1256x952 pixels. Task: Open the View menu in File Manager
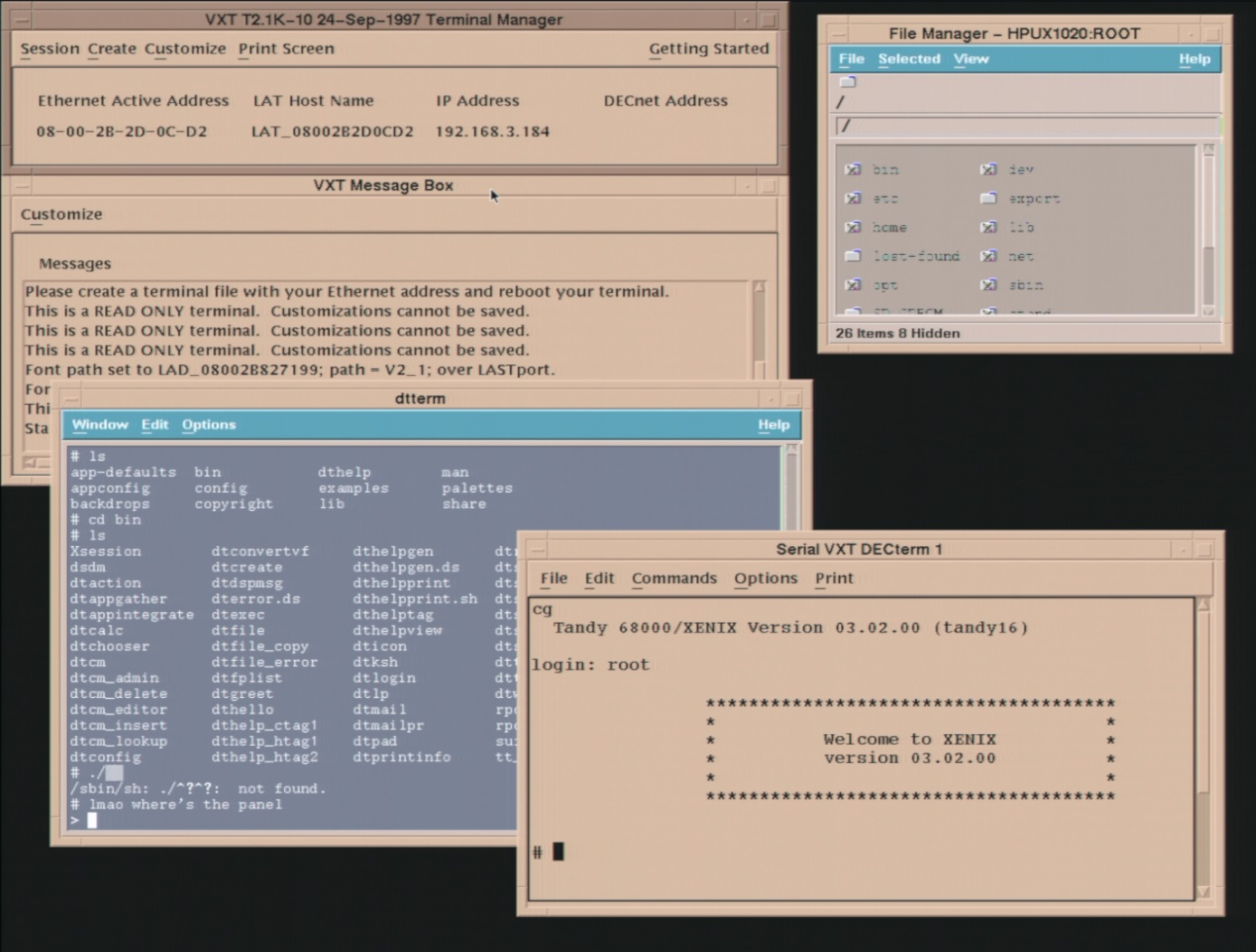(971, 59)
